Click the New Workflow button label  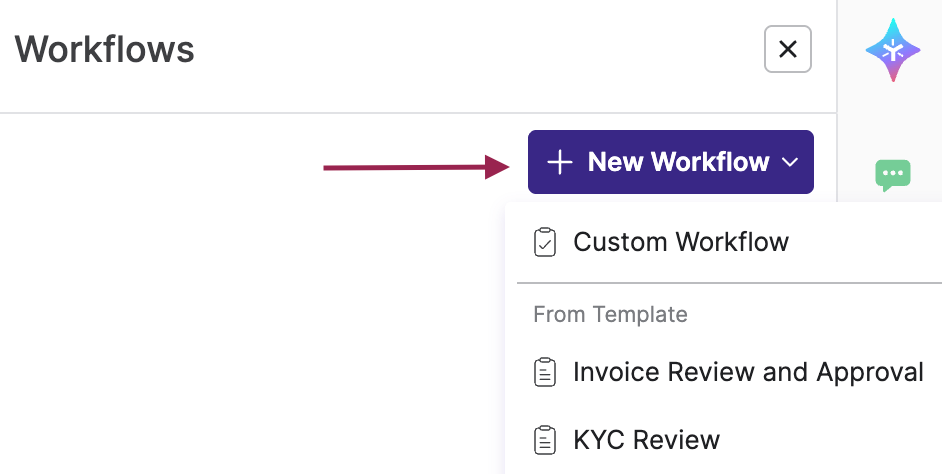coord(678,162)
